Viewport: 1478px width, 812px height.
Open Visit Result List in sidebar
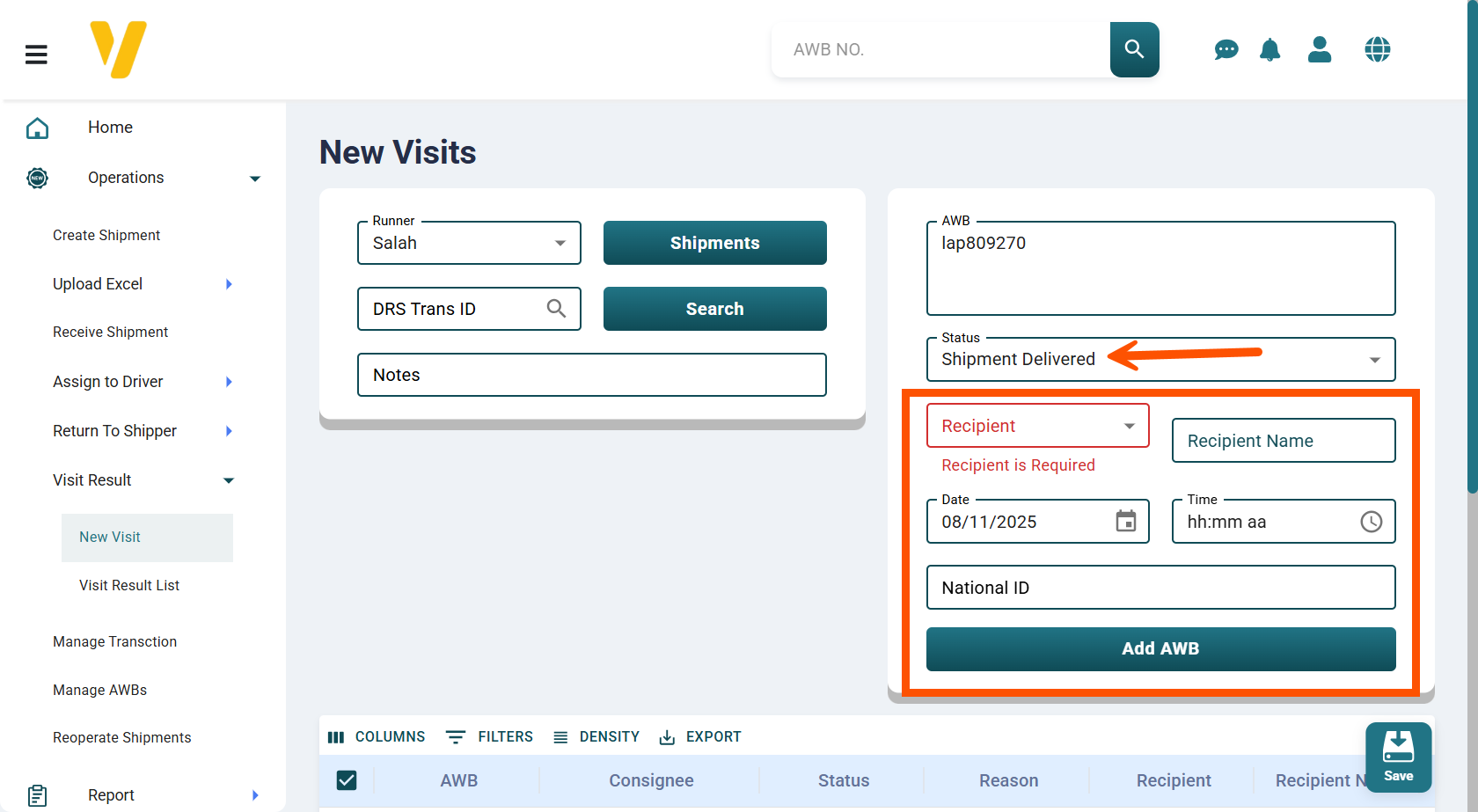click(129, 585)
